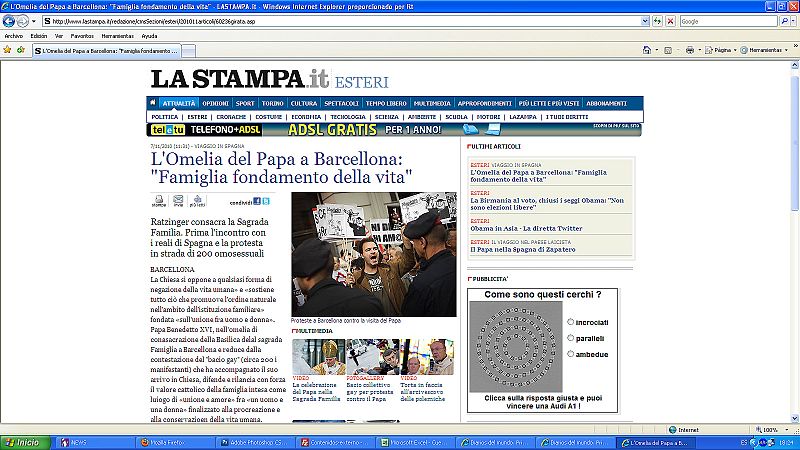Open the Página toolbar dropdown

[721, 50]
